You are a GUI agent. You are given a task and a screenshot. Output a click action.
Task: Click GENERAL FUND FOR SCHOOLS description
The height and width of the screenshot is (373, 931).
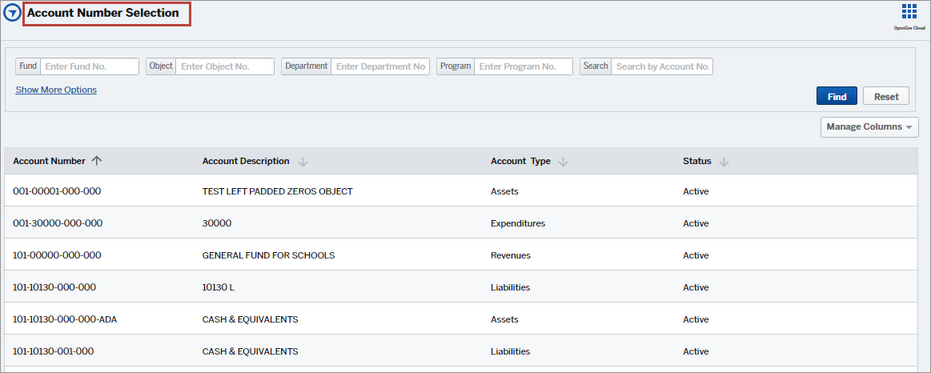click(x=268, y=255)
